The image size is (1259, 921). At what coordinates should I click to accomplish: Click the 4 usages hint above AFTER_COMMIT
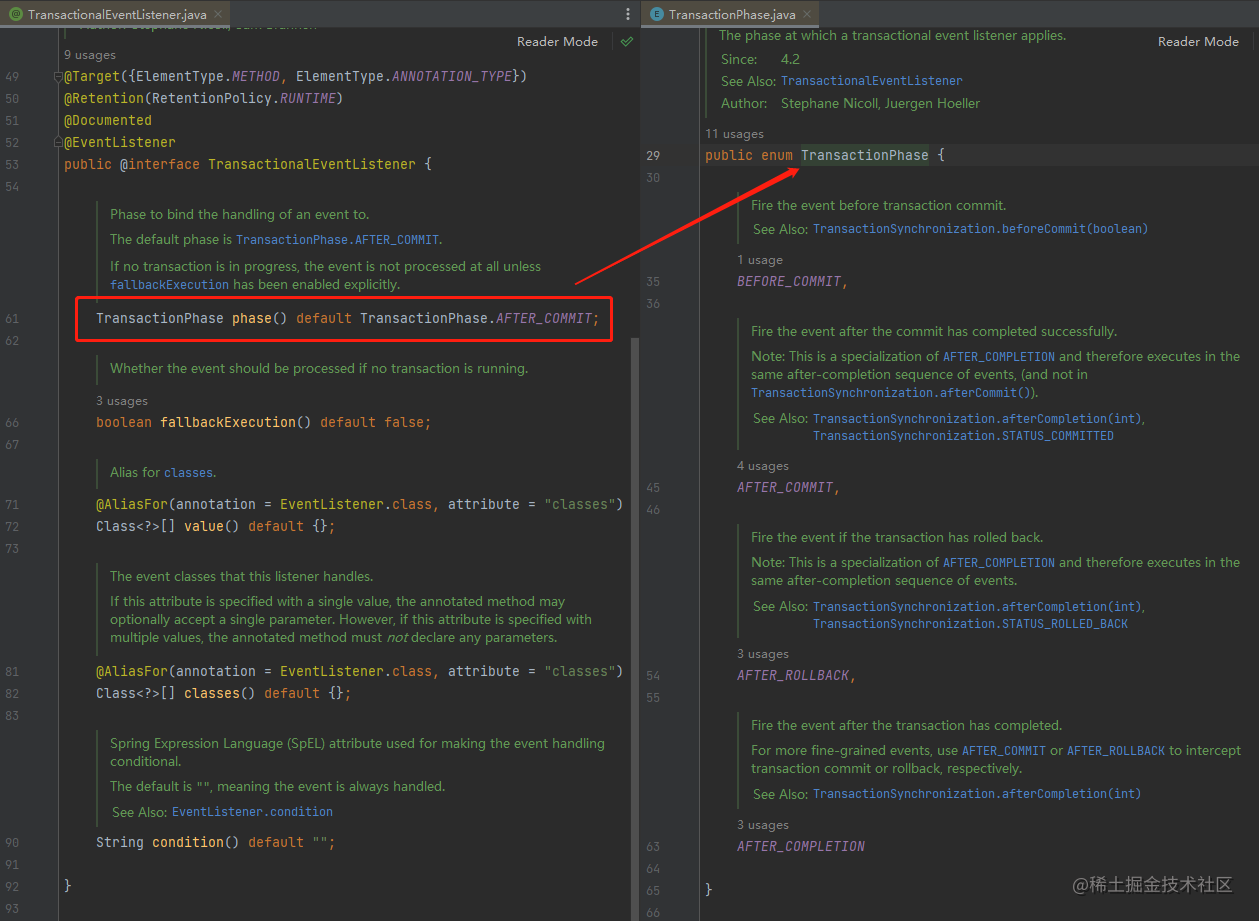[763, 466]
